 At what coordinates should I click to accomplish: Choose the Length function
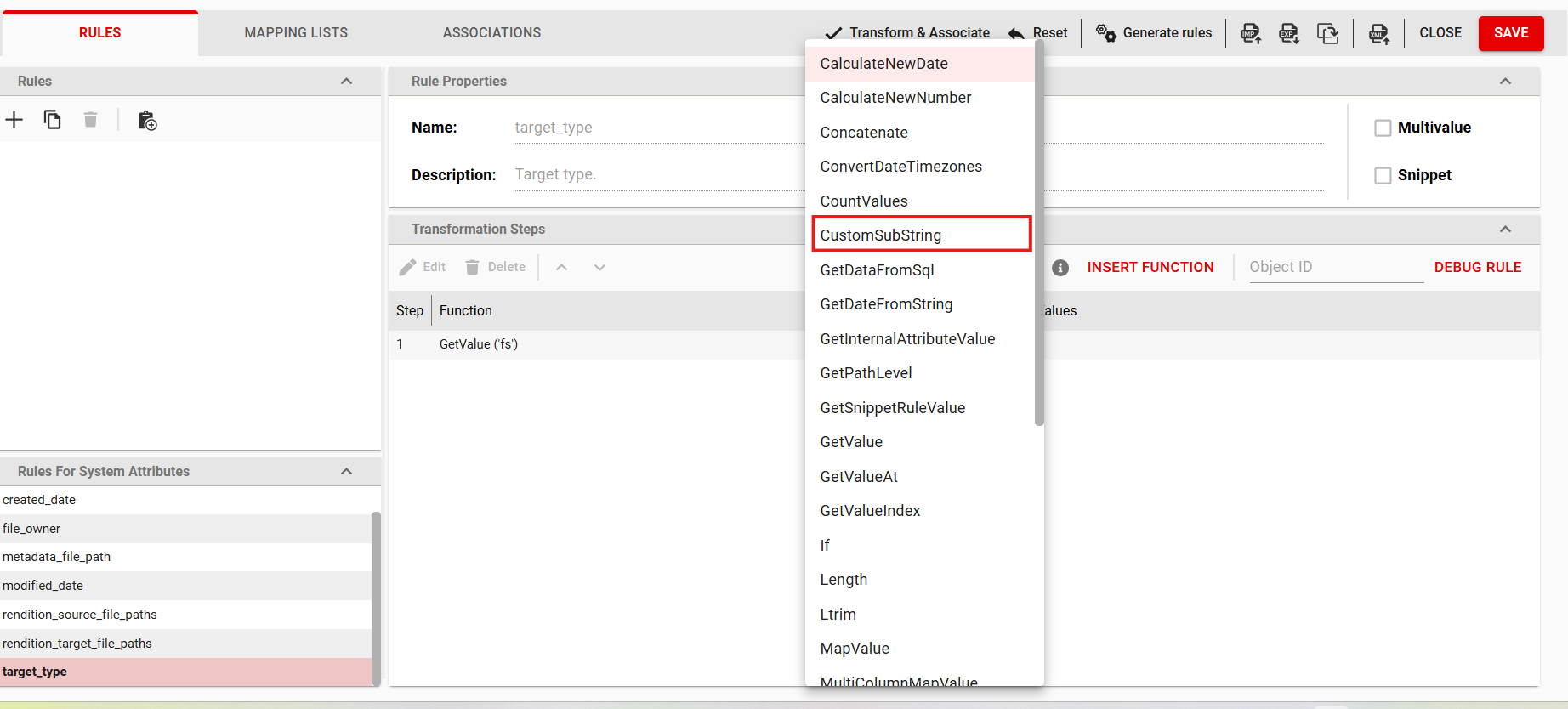point(920,580)
